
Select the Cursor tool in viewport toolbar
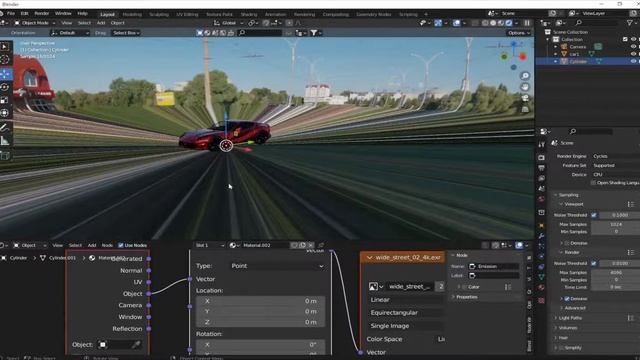pyautogui.click(x=5, y=60)
